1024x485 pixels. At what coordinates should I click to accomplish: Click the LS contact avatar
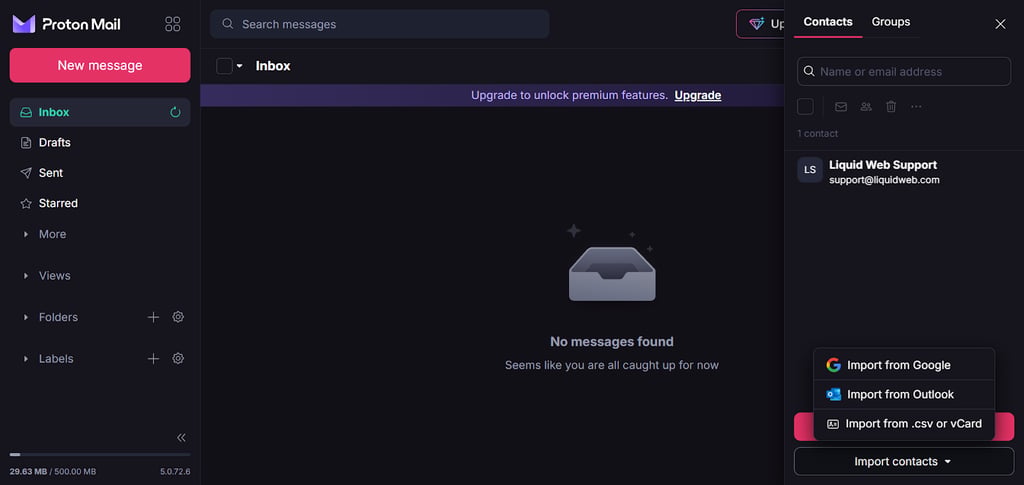810,170
